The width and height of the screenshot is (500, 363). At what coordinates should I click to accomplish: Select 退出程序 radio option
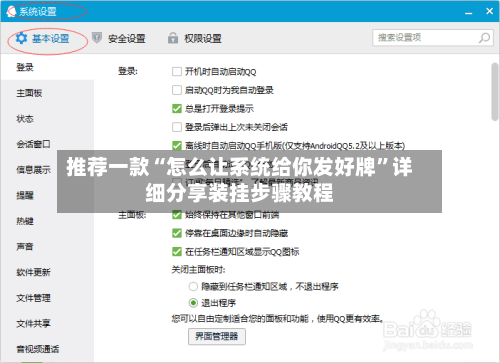tap(193, 303)
